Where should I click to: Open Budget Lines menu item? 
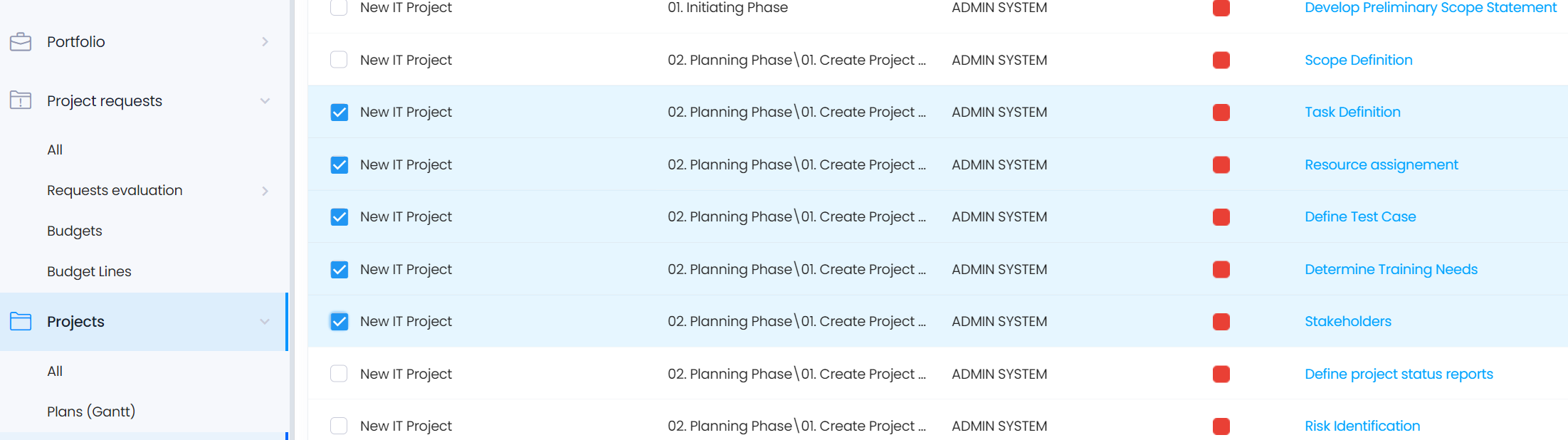coord(89,271)
